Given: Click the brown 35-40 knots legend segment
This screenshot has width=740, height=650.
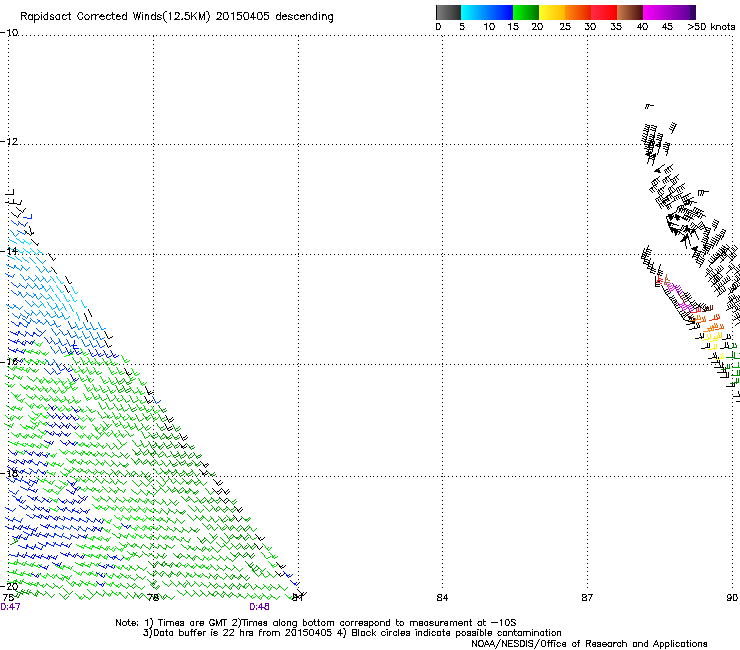Looking at the screenshot, I should pyautogui.click(x=630, y=12).
